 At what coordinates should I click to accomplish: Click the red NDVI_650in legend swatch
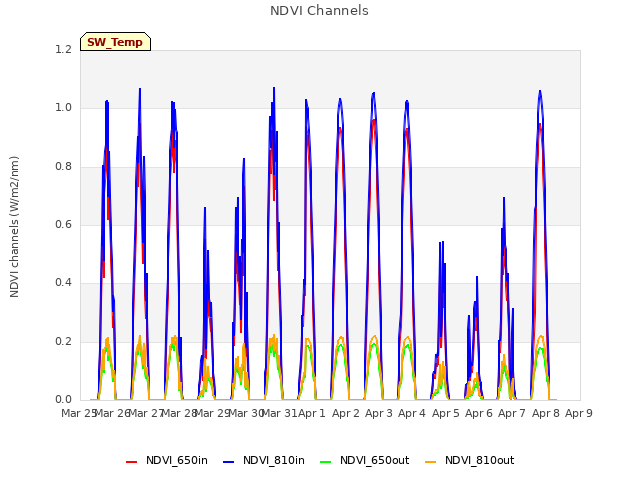click(131, 462)
